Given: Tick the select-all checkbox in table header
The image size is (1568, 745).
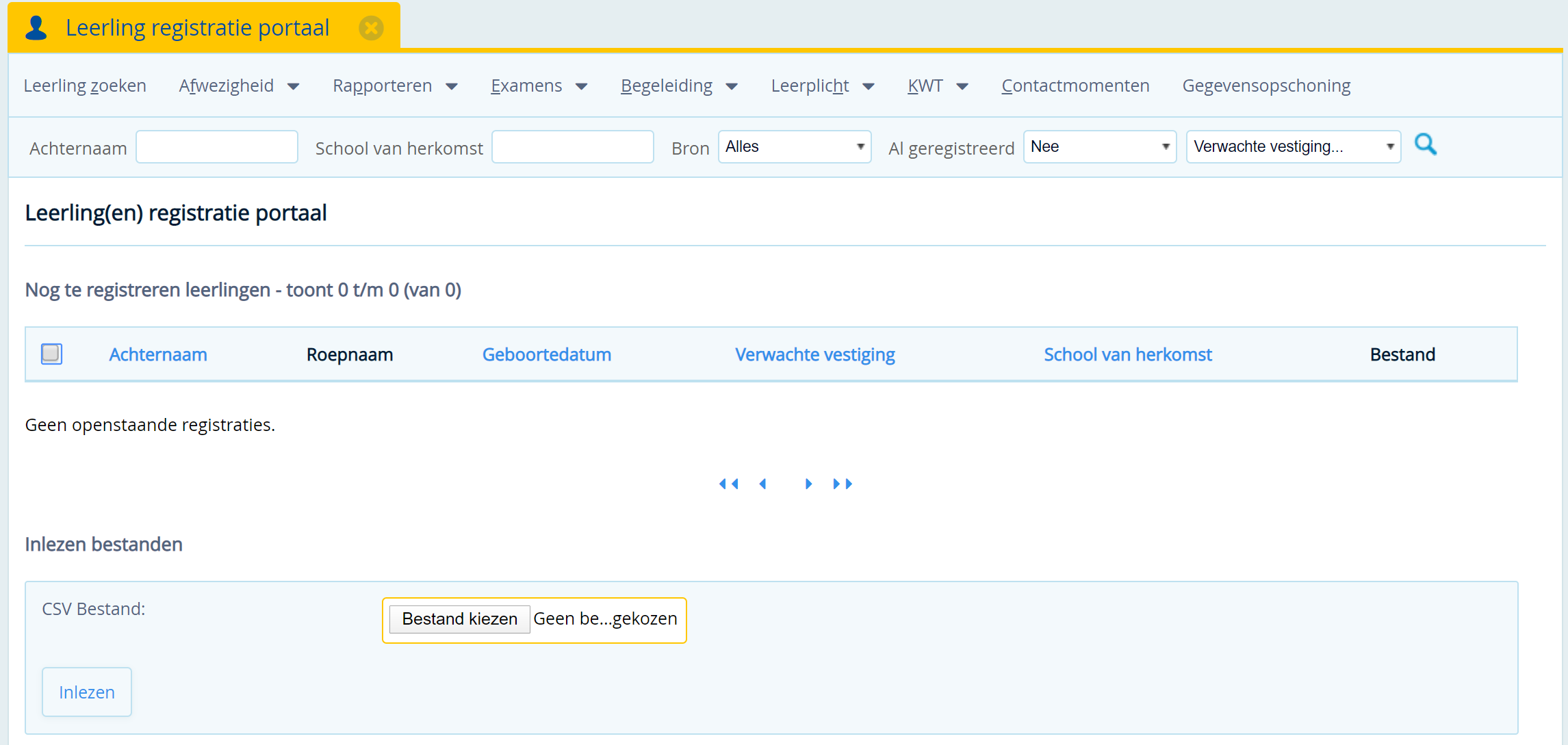Looking at the screenshot, I should [51, 354].
